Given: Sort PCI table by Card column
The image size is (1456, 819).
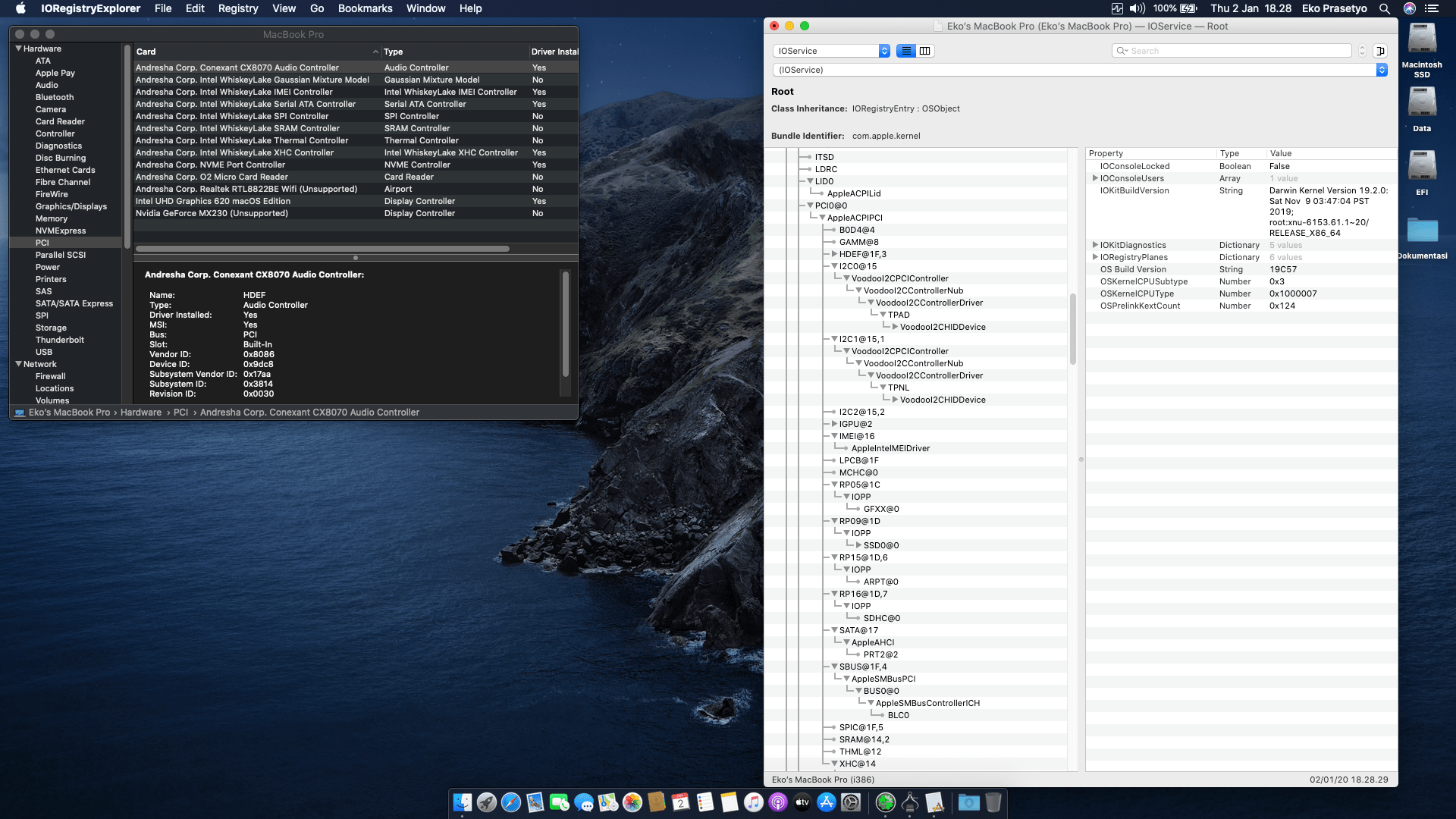Looking at the screenshot, I should click(257, 52).
